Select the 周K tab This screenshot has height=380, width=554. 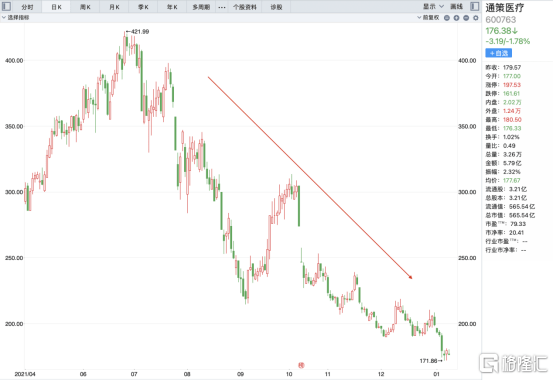tap(85, 7)
